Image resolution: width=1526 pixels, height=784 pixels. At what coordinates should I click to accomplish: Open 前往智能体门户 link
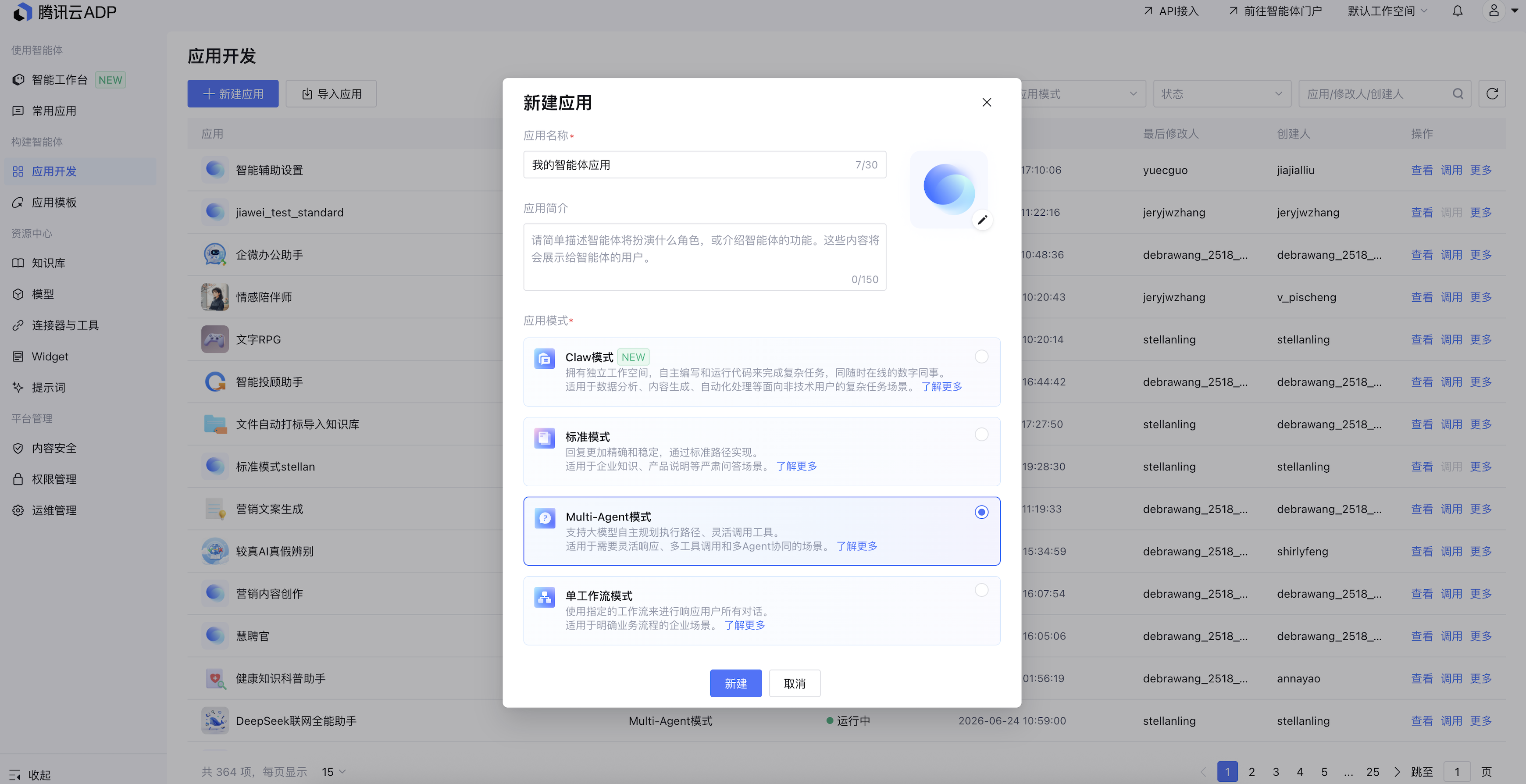pyautogui.click(x=1275, y=11)
